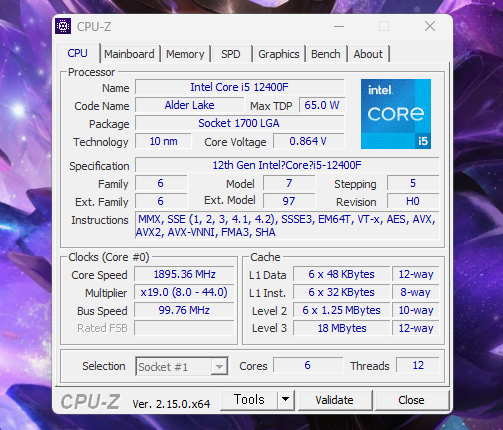The image size is (503, 430).
Task: Select the CPU tab
Action: coord(78,53)
